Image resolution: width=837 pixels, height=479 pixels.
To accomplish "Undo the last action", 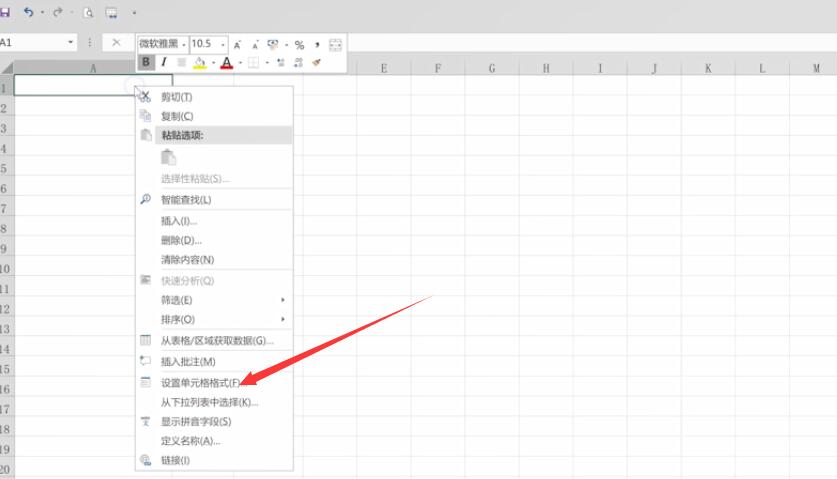I will pos(28,12).
